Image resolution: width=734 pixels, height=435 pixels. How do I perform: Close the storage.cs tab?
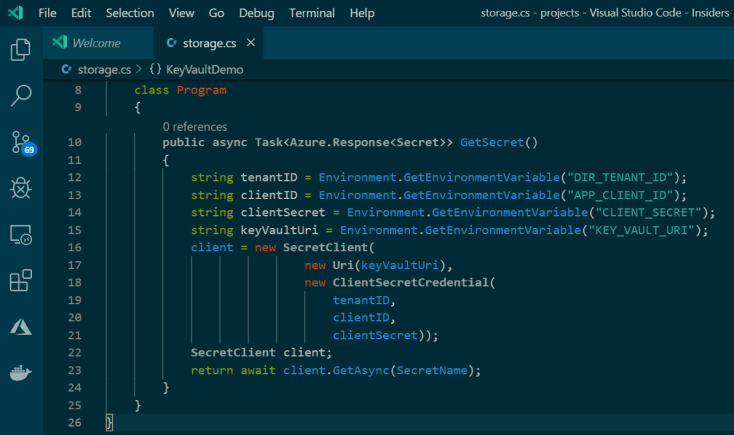click(x=250, y=43)
